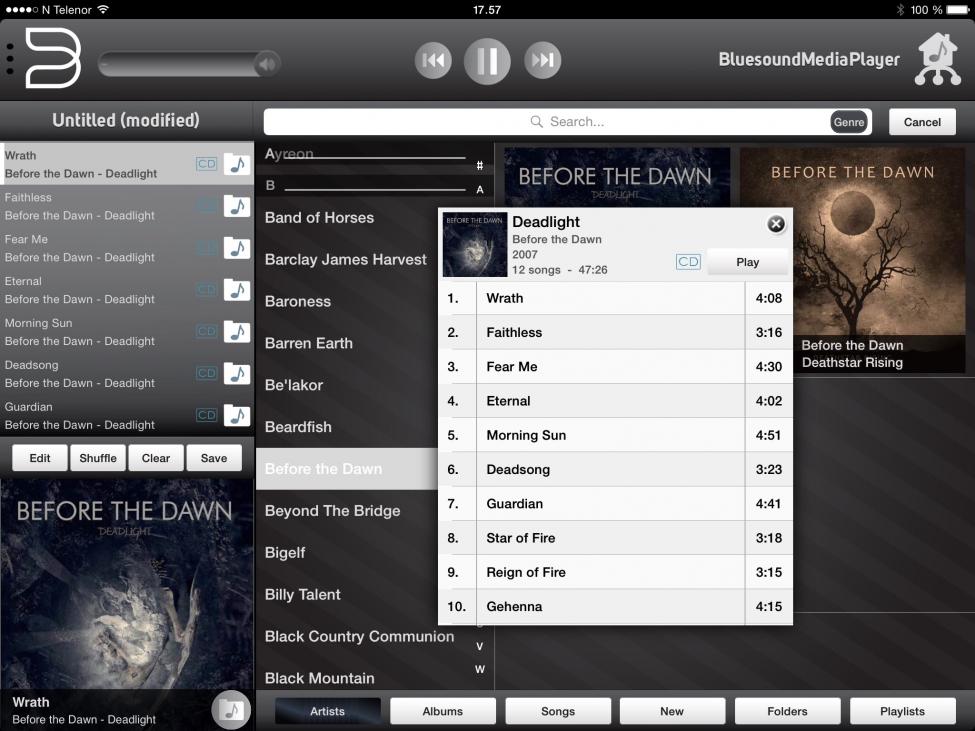Viewport: 975px width, 731px height.
Task: Tap the music note icon for Fear Me
Action: pos(237,248)
